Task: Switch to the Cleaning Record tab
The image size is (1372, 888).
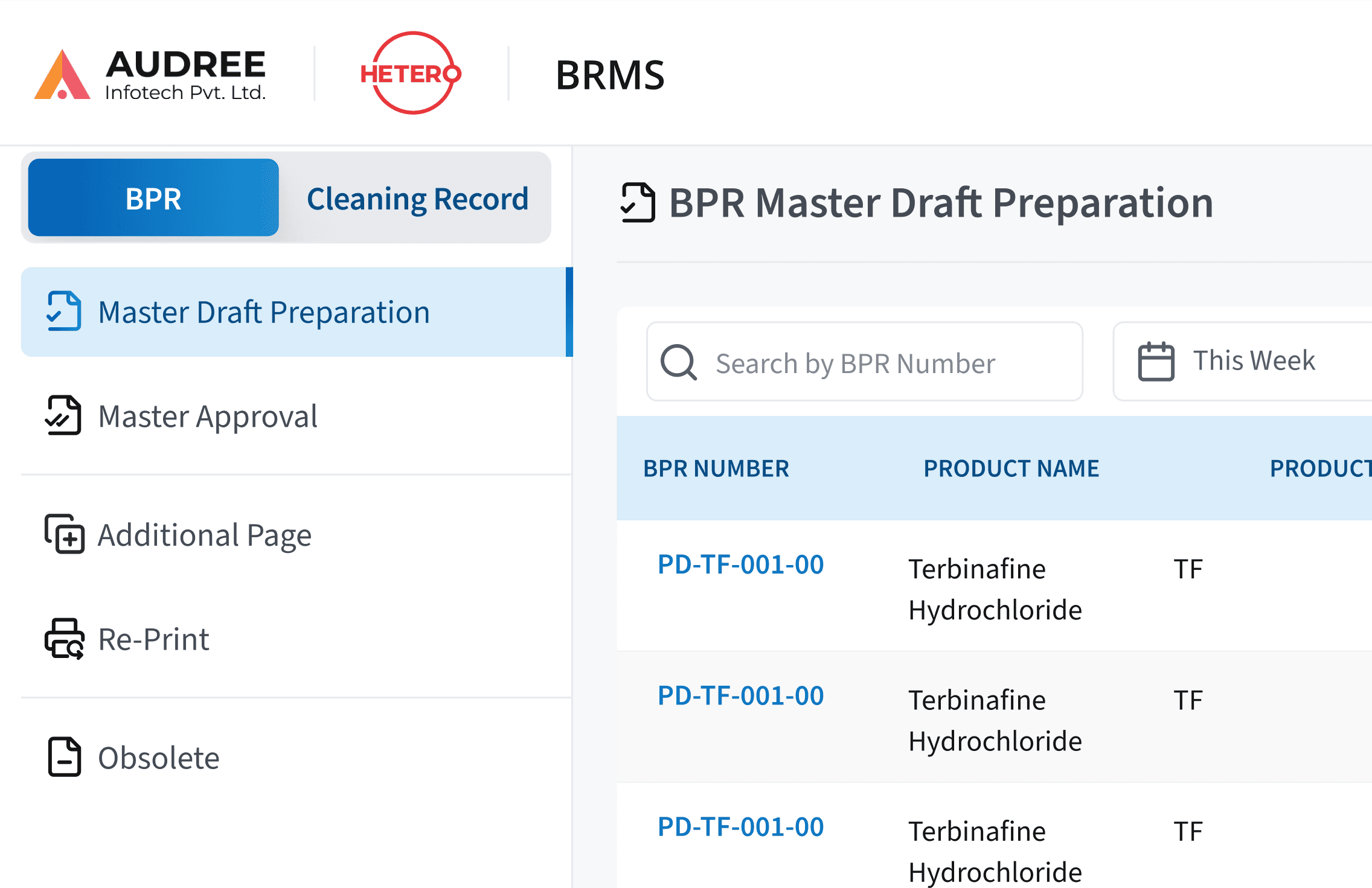Action: 417,197
